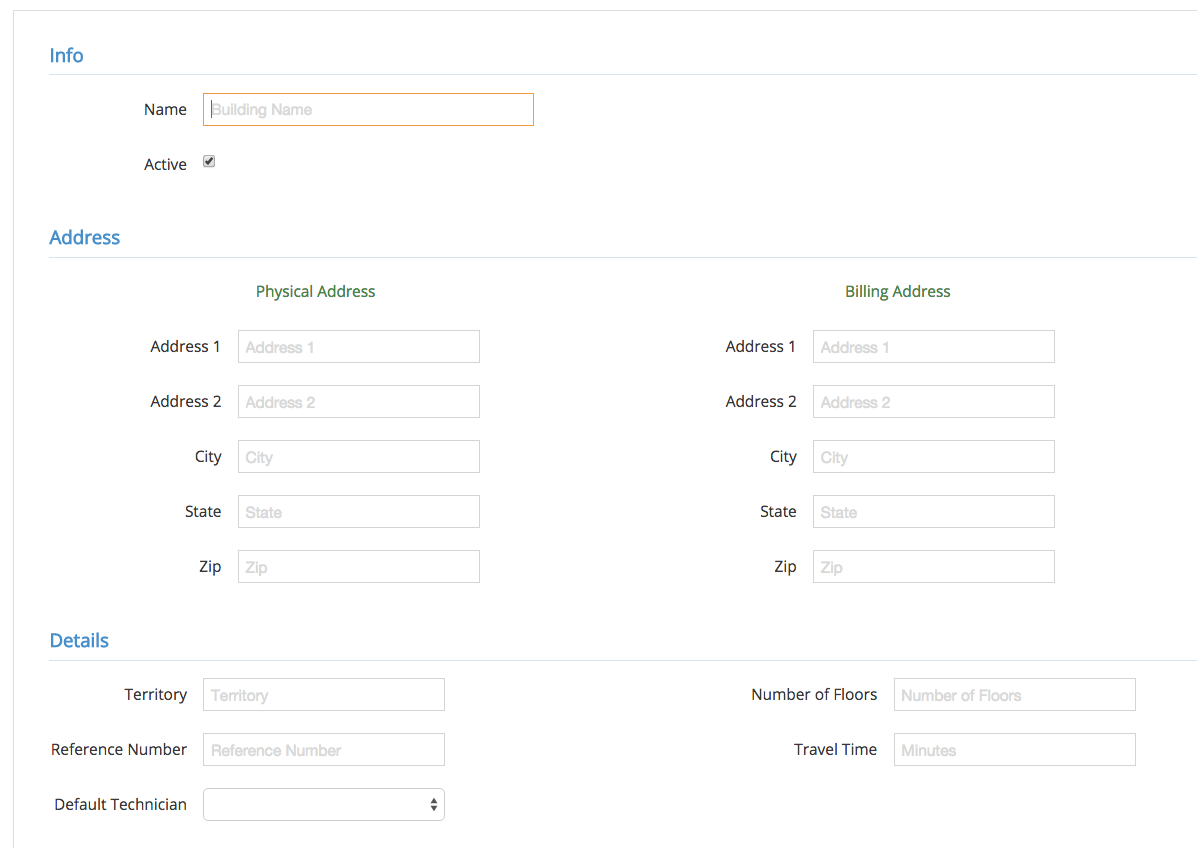Image resolution: width=1197 pixels, height=848 pixels.
Task: Focus Physical Address 2 field
Action: pyautogui.click(x=359, y=401)
